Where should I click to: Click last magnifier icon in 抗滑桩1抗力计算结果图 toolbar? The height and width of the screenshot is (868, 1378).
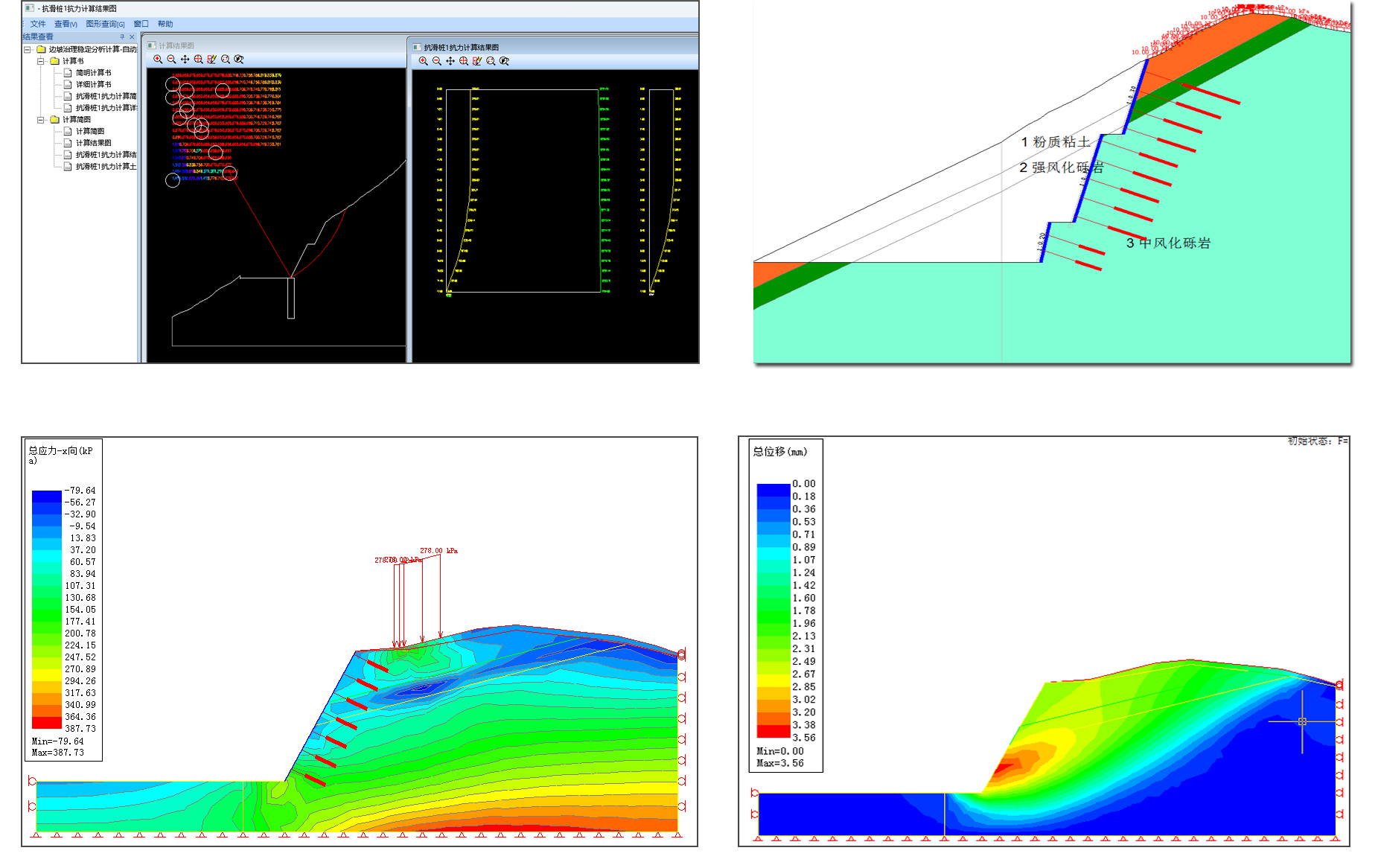coord(505,61)
